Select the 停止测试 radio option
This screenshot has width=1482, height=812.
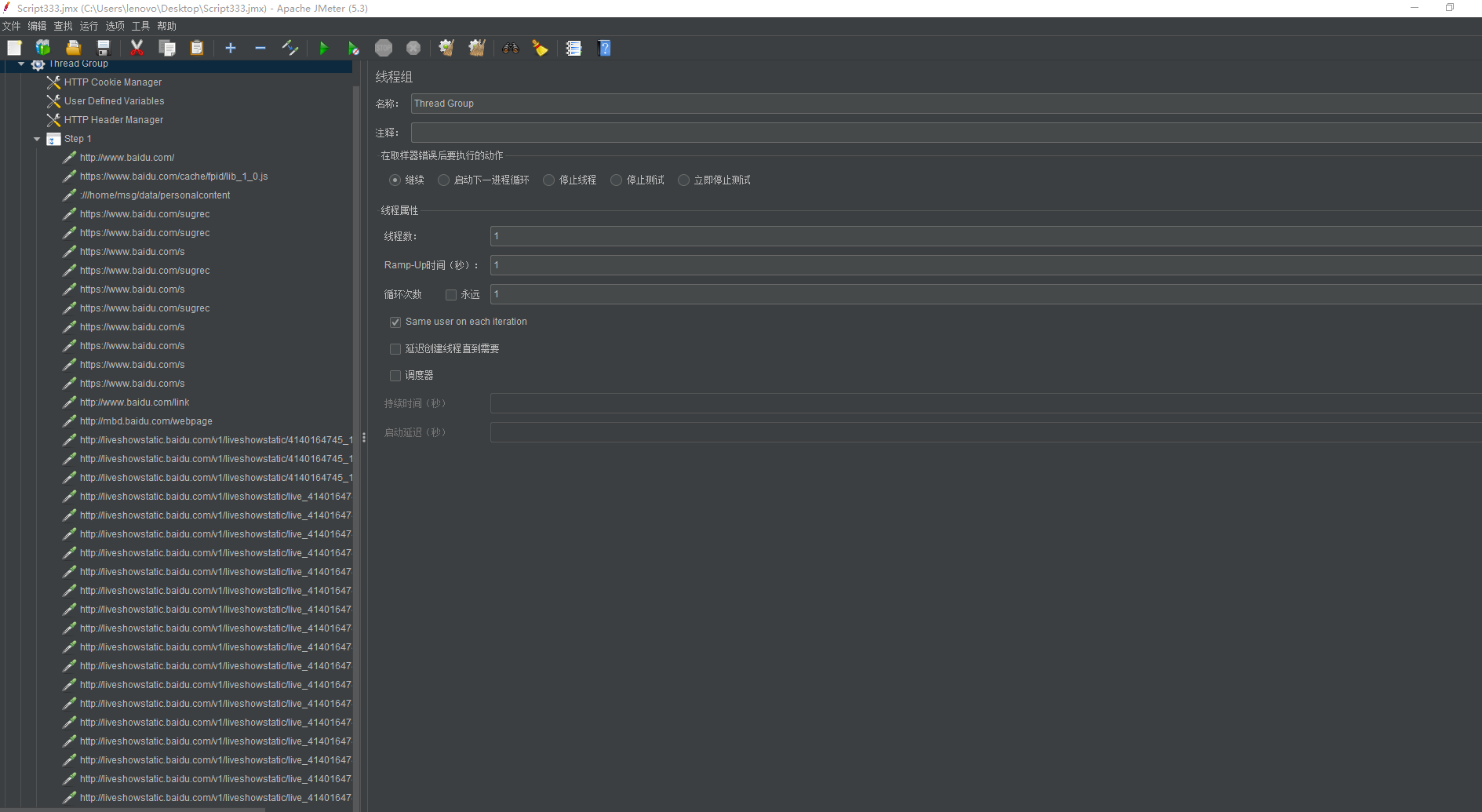click(x=617, y=180)
